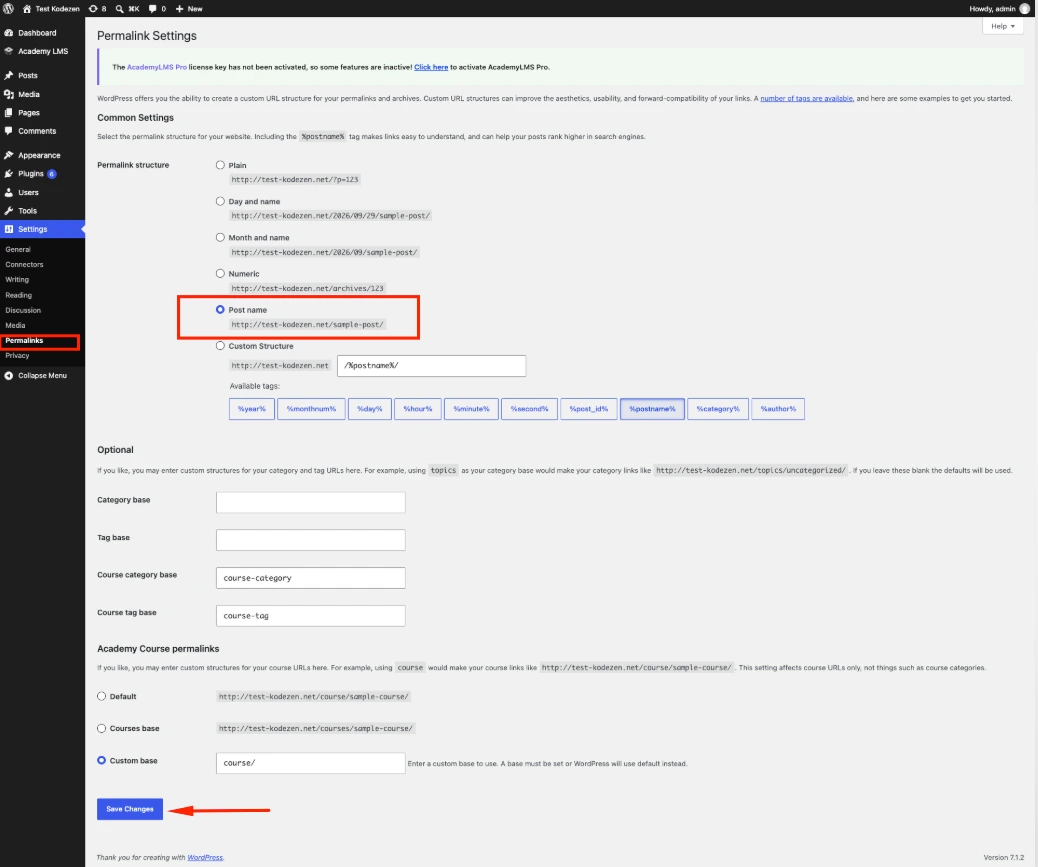The height and width of the screenshot is (867, 1038).
Task: Click the Posts pushpin icon
Action: tap(9, 75)
